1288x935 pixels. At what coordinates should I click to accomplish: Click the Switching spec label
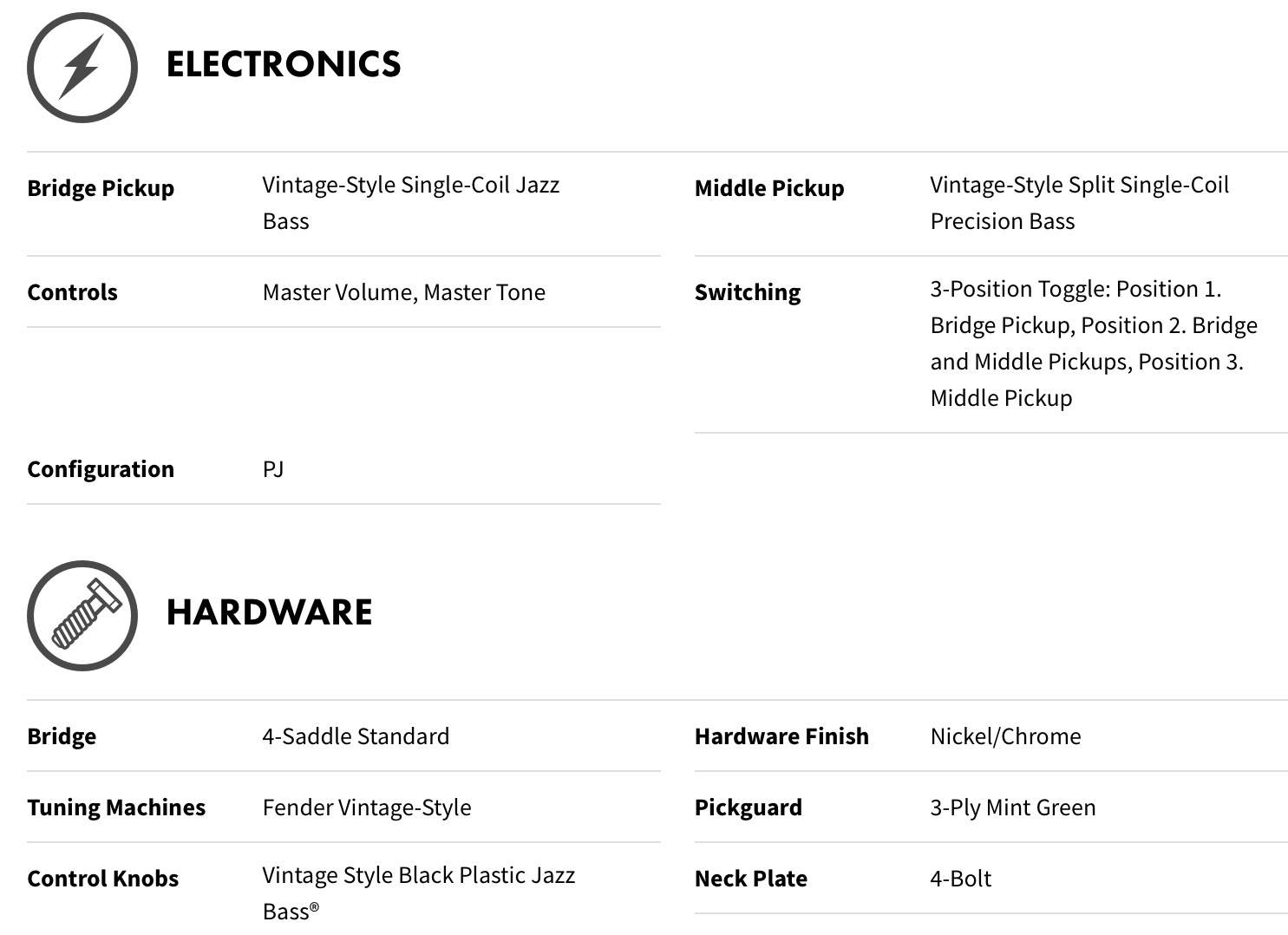pos(748,292)
